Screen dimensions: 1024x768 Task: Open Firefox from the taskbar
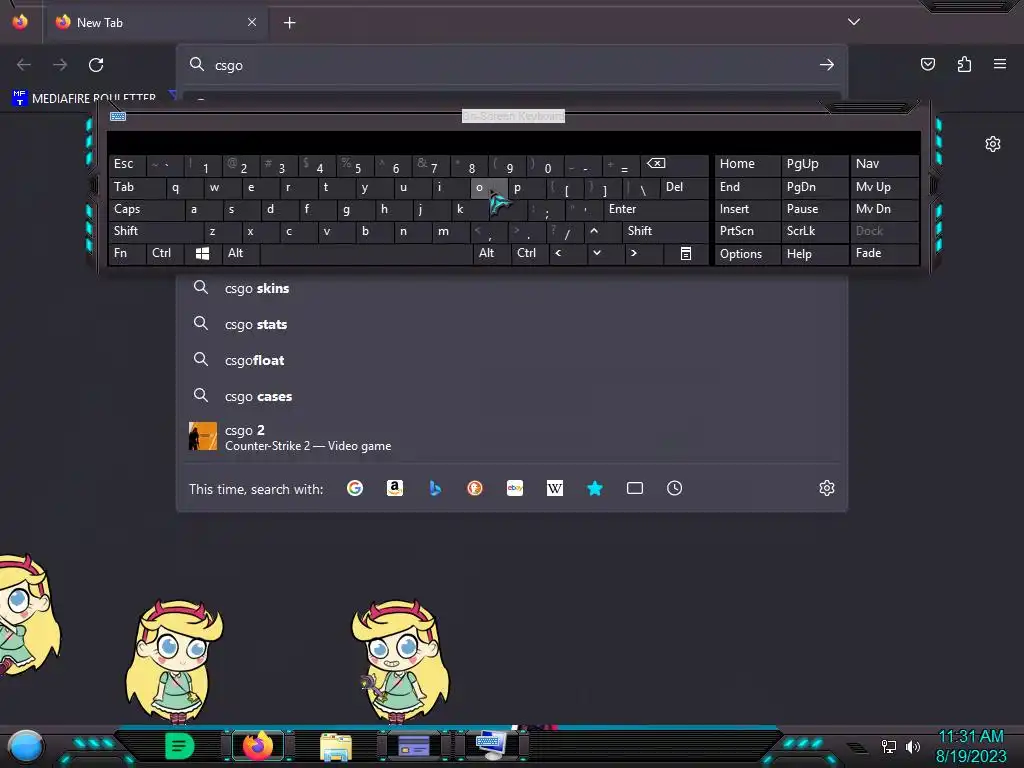258,746
